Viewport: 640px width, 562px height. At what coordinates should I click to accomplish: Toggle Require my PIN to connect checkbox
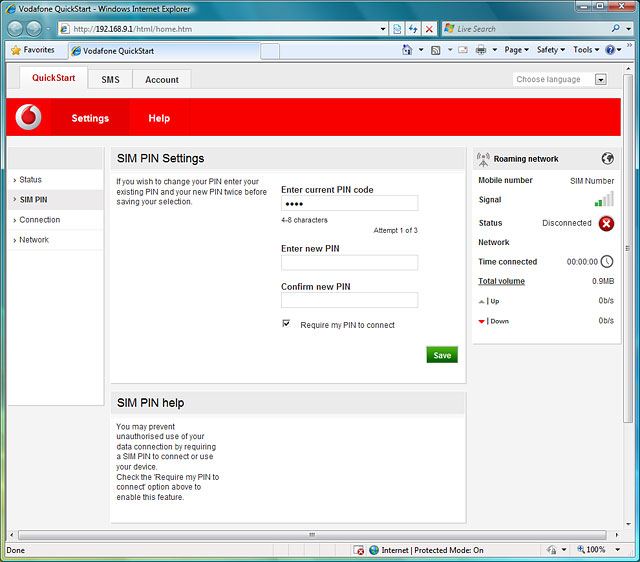pos(286,324)
